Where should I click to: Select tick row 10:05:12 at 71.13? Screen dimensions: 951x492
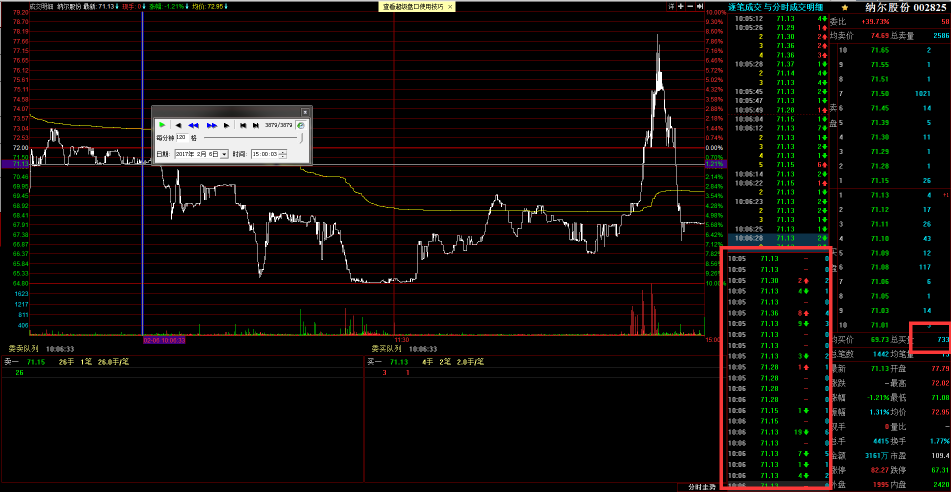pos(778,18)
